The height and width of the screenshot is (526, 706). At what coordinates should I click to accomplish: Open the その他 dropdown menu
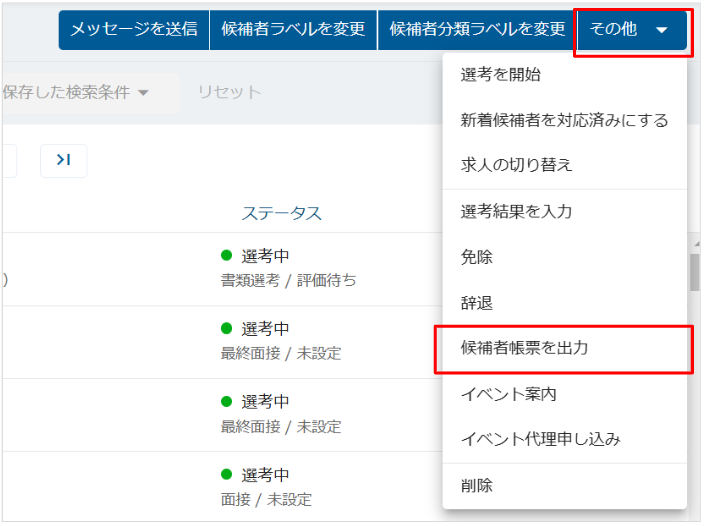(632, 30)
